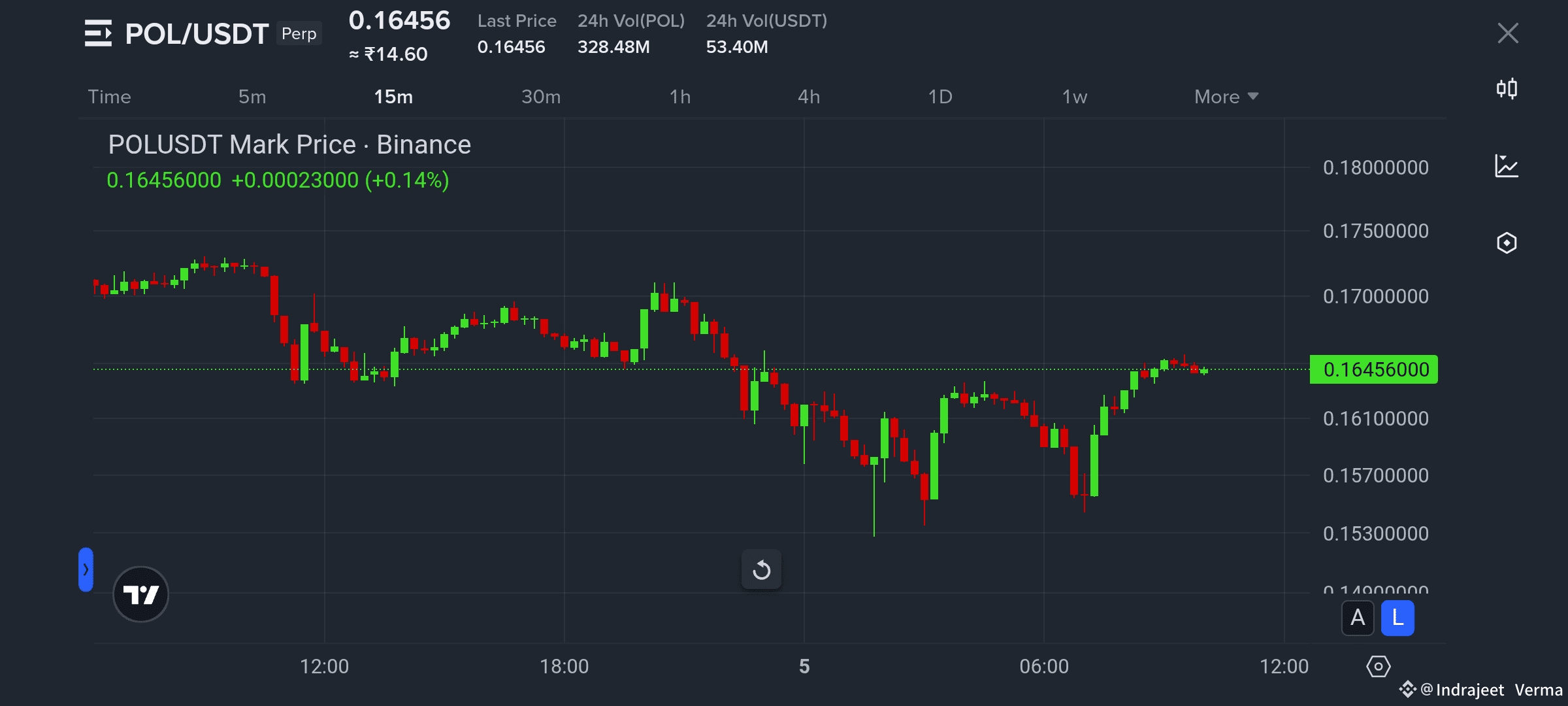This screenshot has width=1568, height=706.
Task: Expand the More timeframes dropdown
Action: [x=1226, y=97]
